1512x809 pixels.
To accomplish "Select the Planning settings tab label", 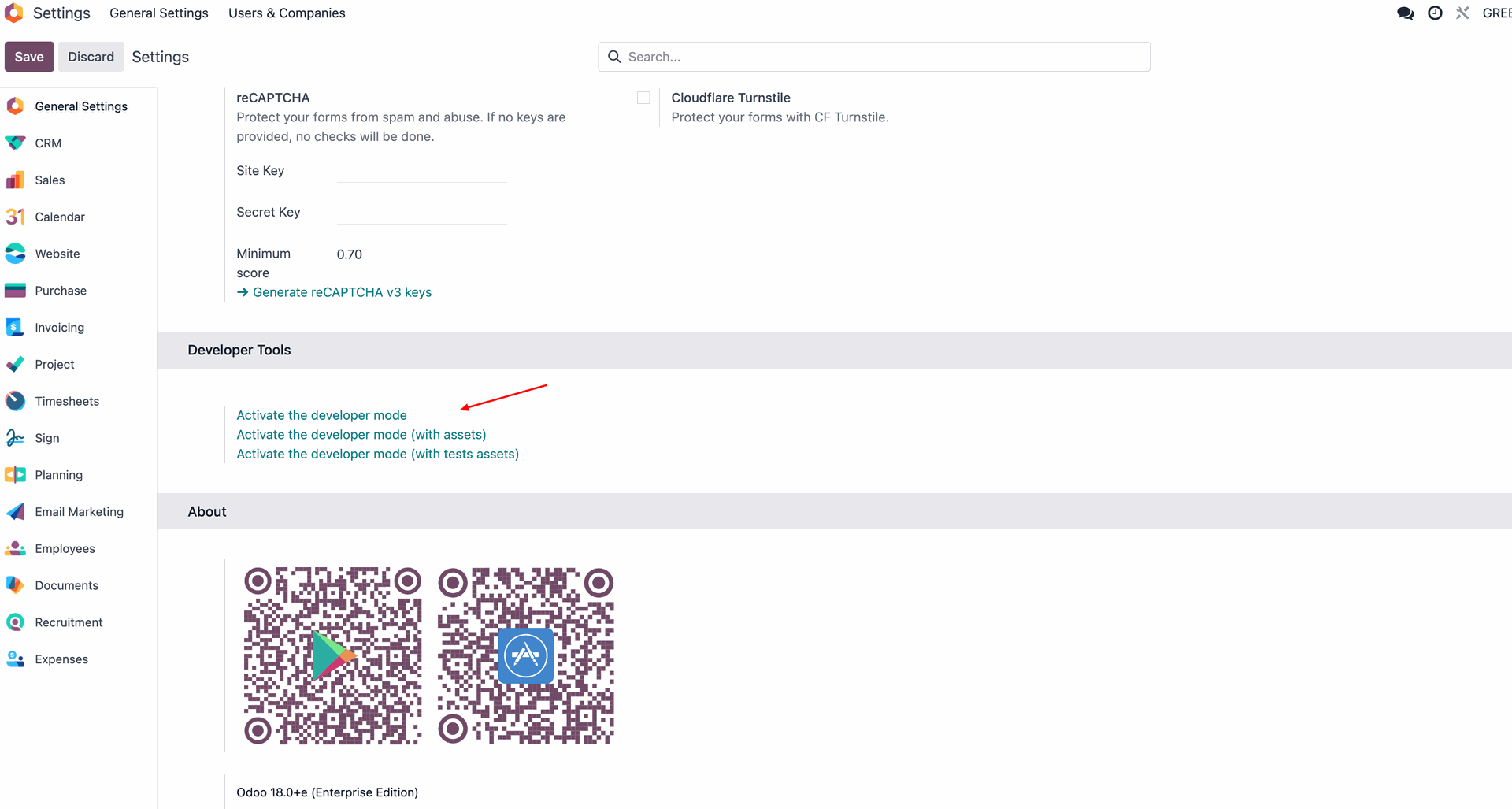I will 59,475.
